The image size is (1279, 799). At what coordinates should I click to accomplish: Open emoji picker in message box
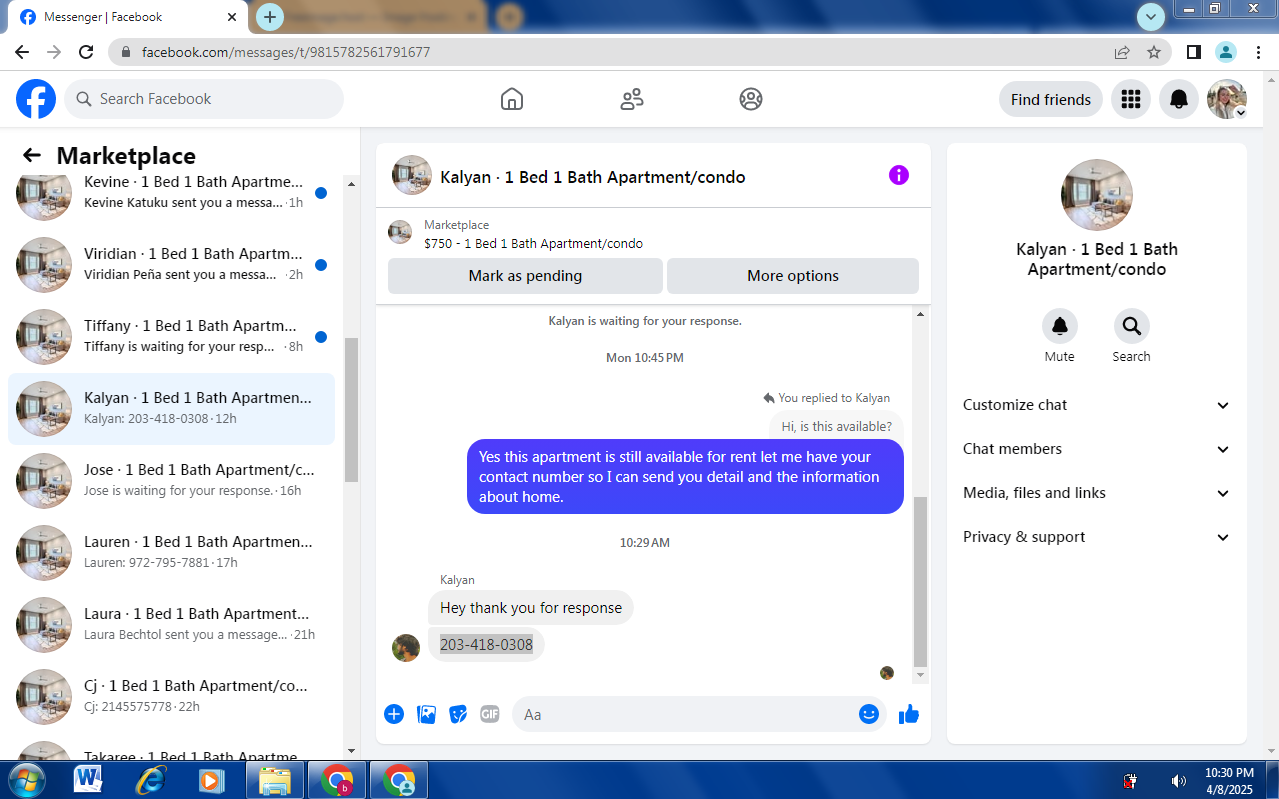tap(869, 714)
